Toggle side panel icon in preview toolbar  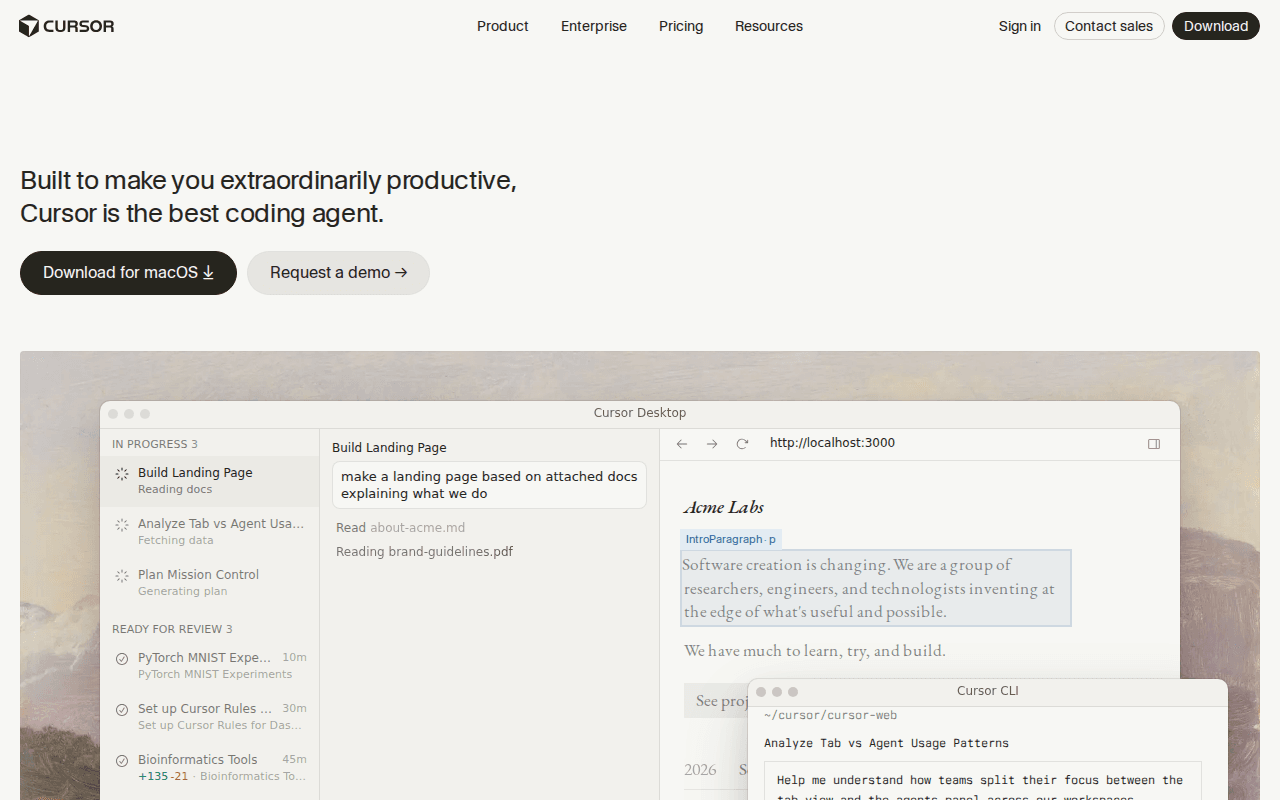pos(1154,444)
